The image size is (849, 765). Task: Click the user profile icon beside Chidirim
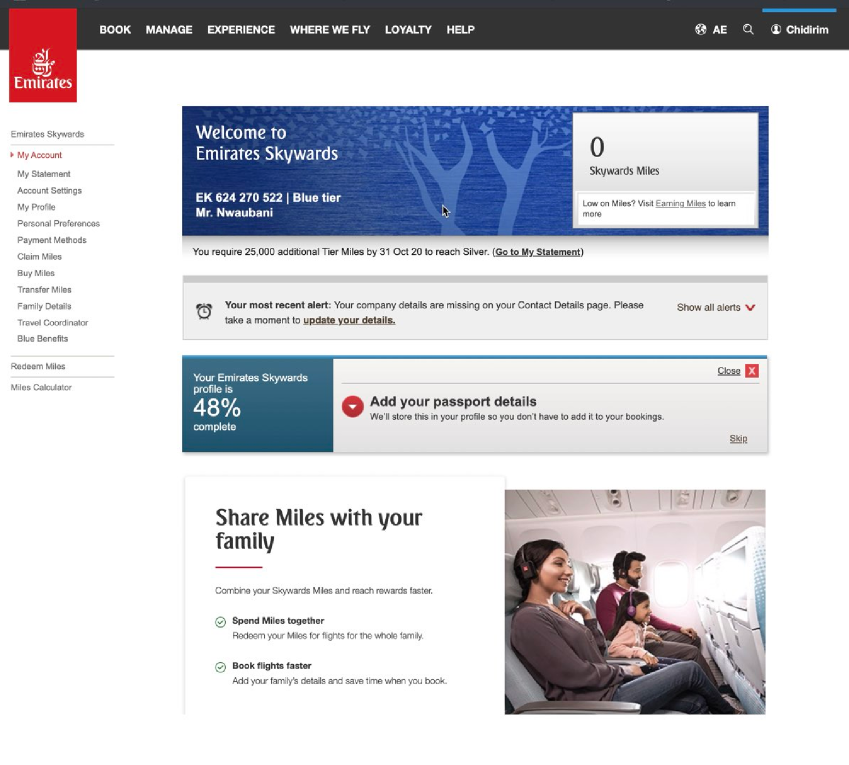776,29
